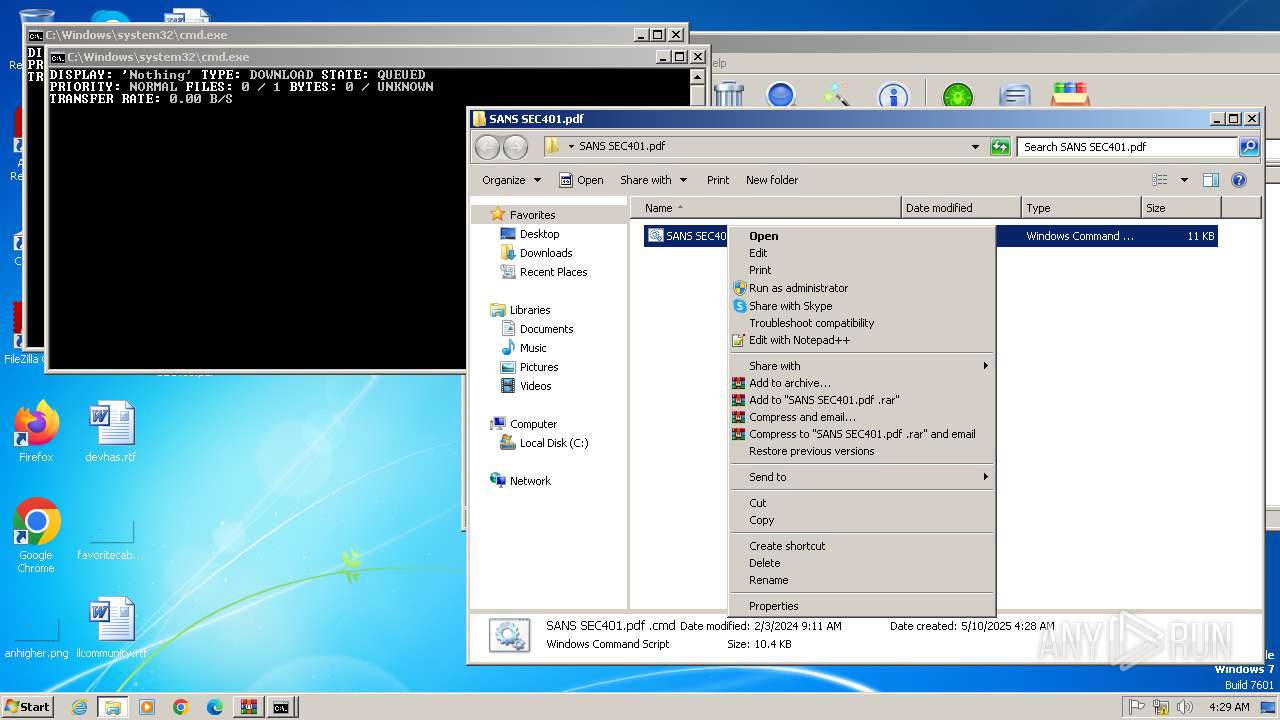
Task: Open Properties from the context menu
Action: 862,606
